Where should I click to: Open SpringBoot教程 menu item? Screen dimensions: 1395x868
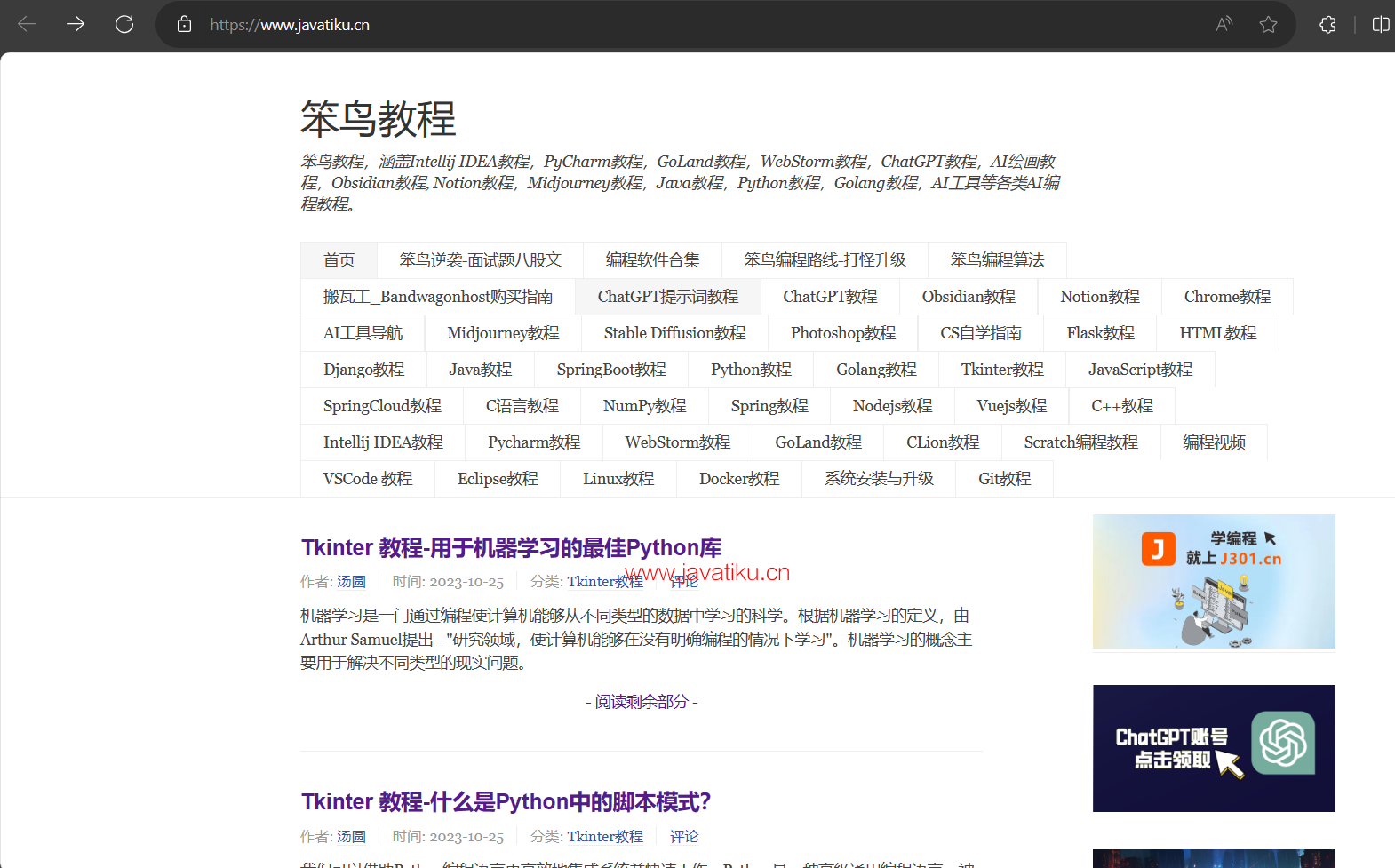[611, 370]
